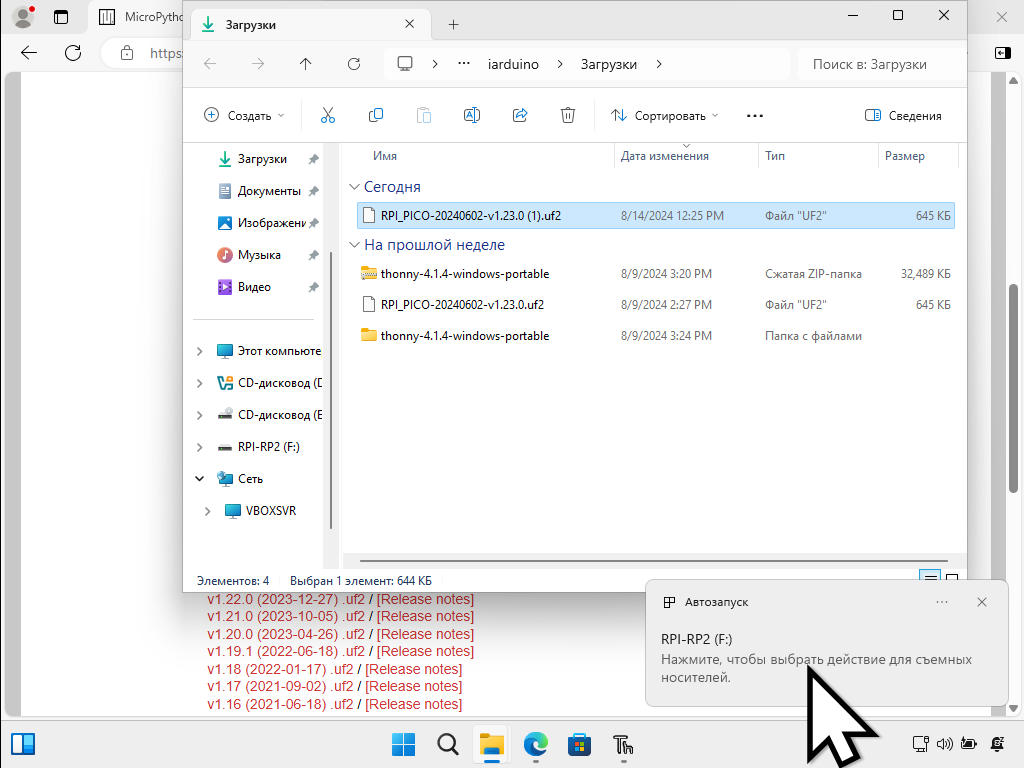Image resolution: width=1024 pixels, height=768 pixels.
Task: Select Документы in the navigation pane
Action: [268, 191]
